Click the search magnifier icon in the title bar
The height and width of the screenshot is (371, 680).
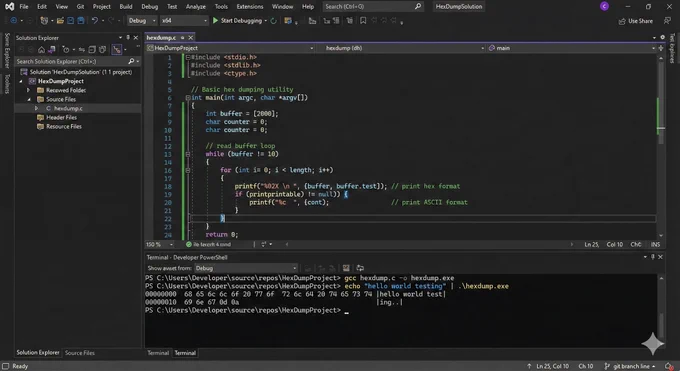coord(418,7)
